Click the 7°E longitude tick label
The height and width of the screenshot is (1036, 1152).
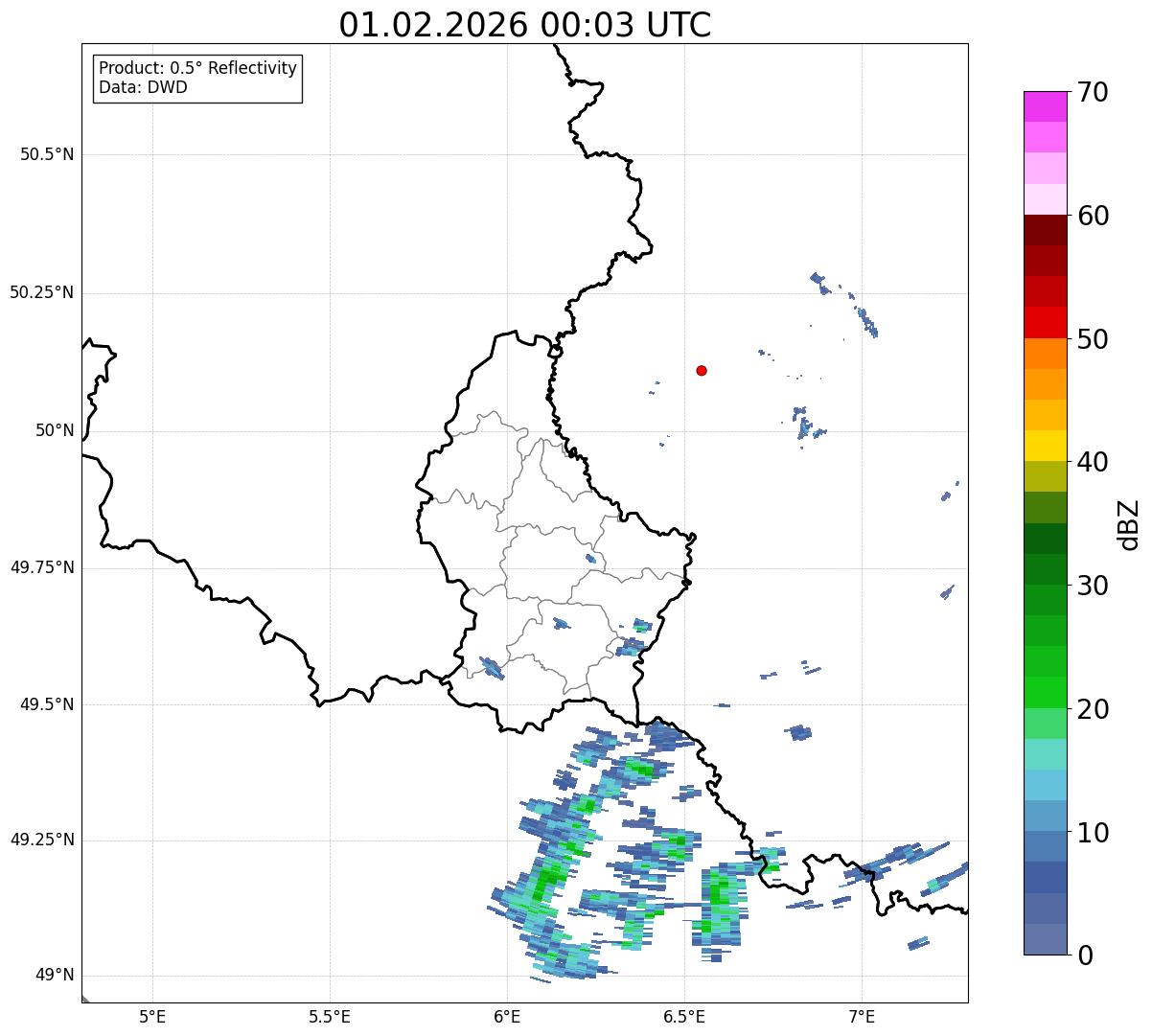tap(862, 1016)
